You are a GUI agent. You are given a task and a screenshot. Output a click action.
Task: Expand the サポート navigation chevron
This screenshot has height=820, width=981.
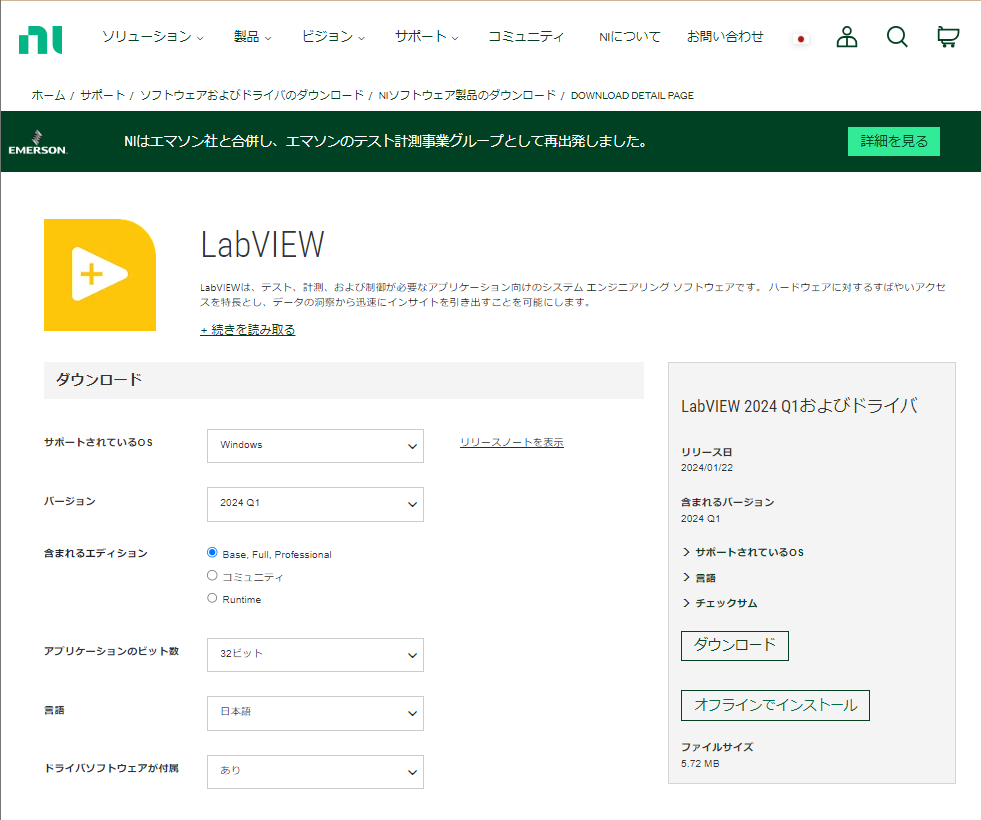pos(455,35)
